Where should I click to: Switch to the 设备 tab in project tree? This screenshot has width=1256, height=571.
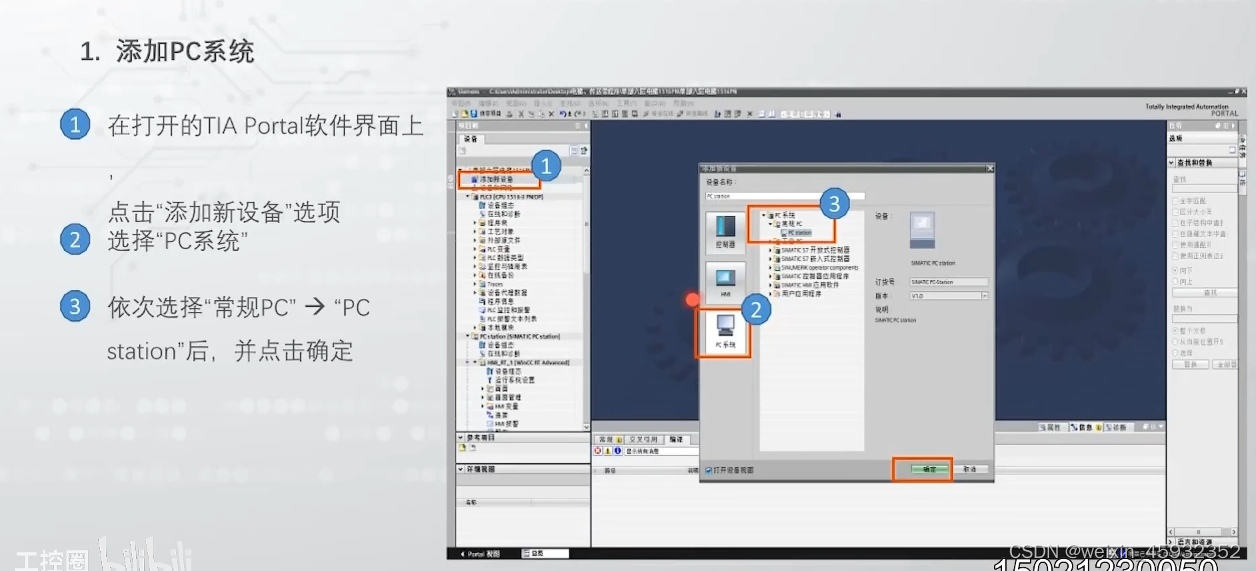[x=470, y=139]
